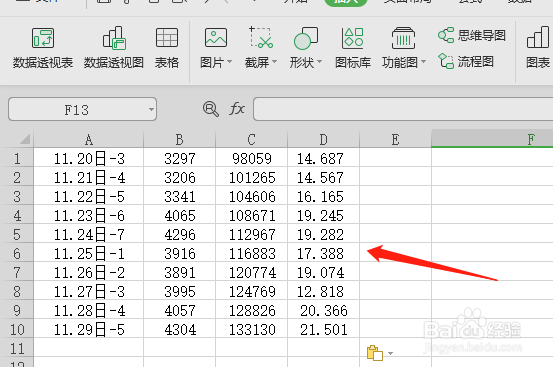Select column F header
The height and width of the screenshot is (367, 553).
pyautogui.click(x=492, y=139)
